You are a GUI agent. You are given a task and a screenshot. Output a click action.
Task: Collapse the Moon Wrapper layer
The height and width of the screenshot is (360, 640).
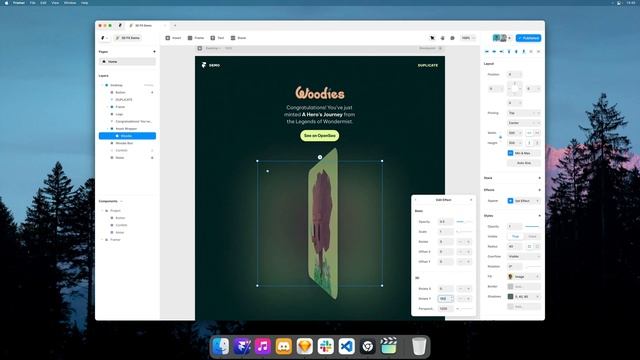tap(107, 129)
